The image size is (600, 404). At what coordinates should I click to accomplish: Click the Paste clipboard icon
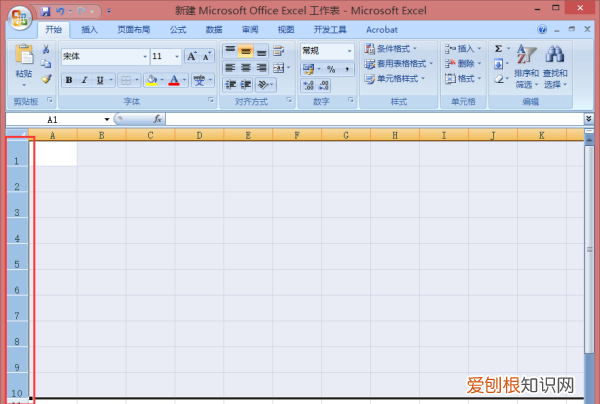point(24,55)
